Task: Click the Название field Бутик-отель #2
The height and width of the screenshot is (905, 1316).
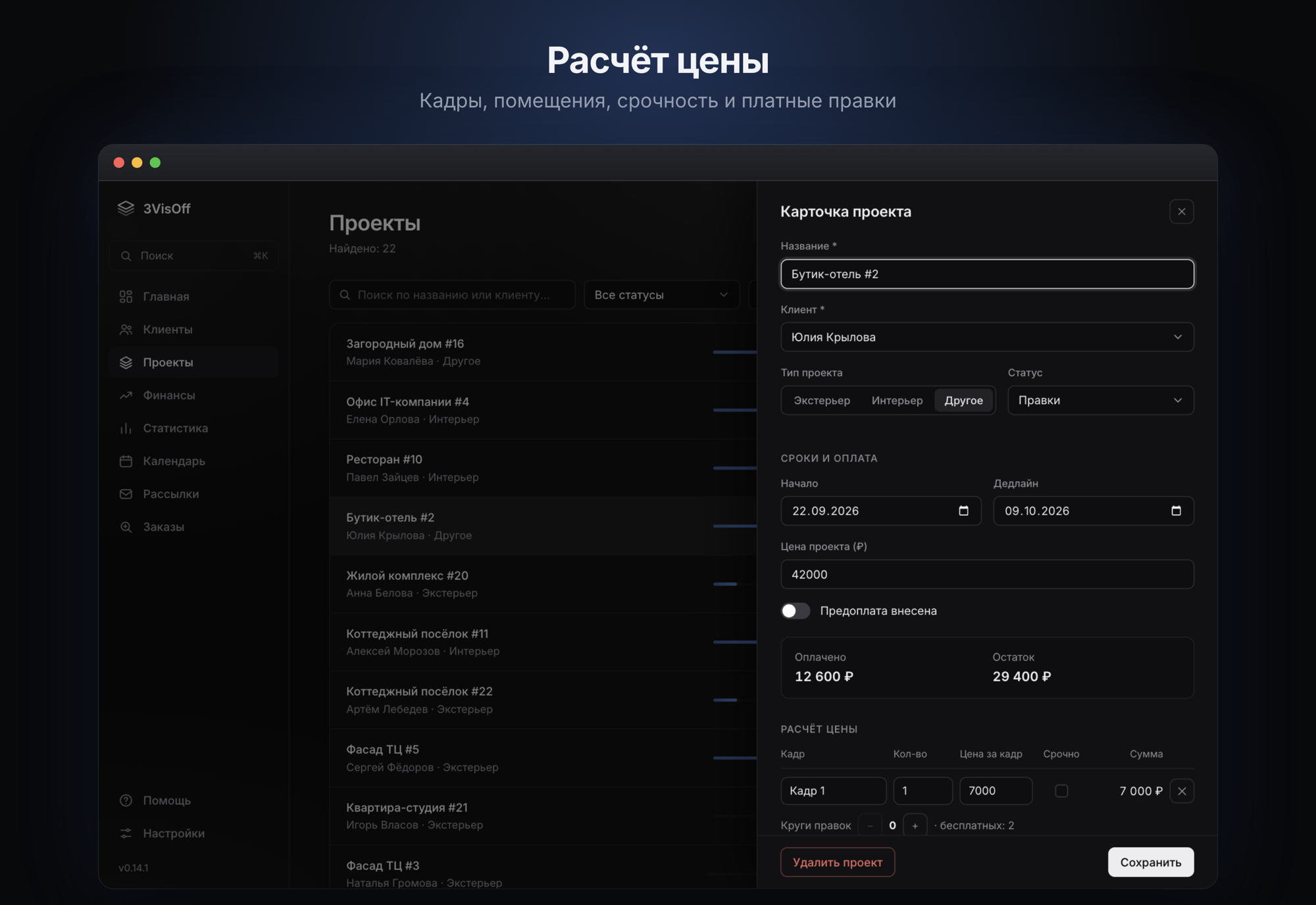Action: click(x=987, y=274)
